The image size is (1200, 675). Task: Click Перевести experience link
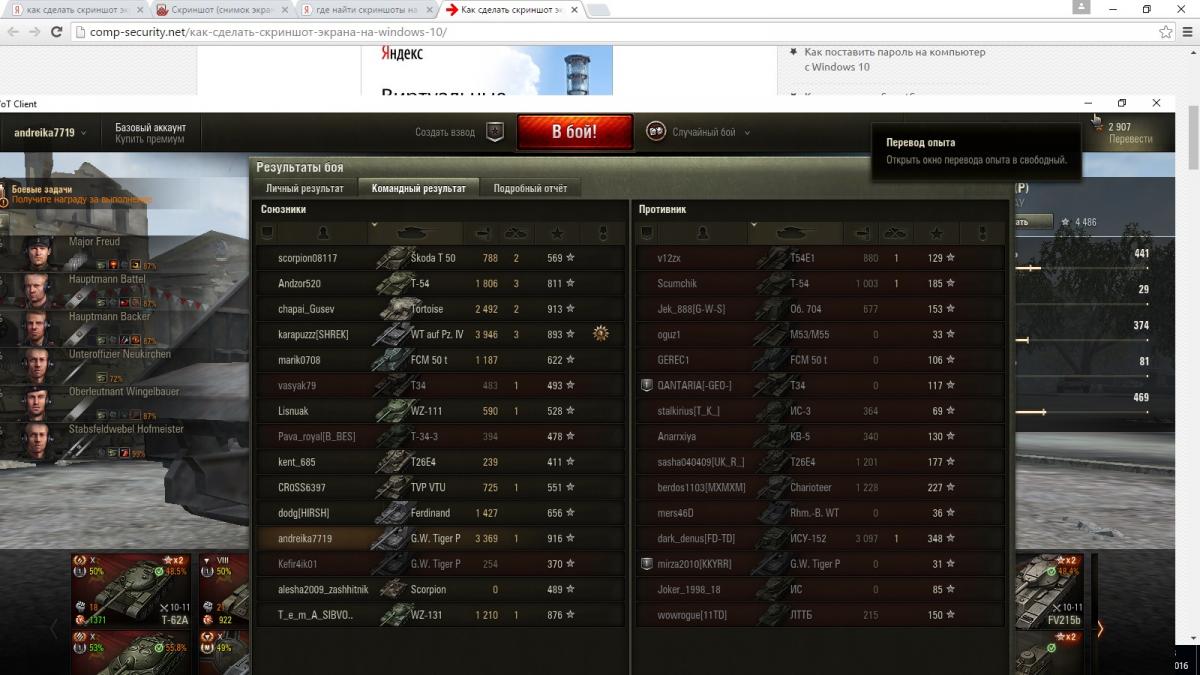click(1130, 139)
